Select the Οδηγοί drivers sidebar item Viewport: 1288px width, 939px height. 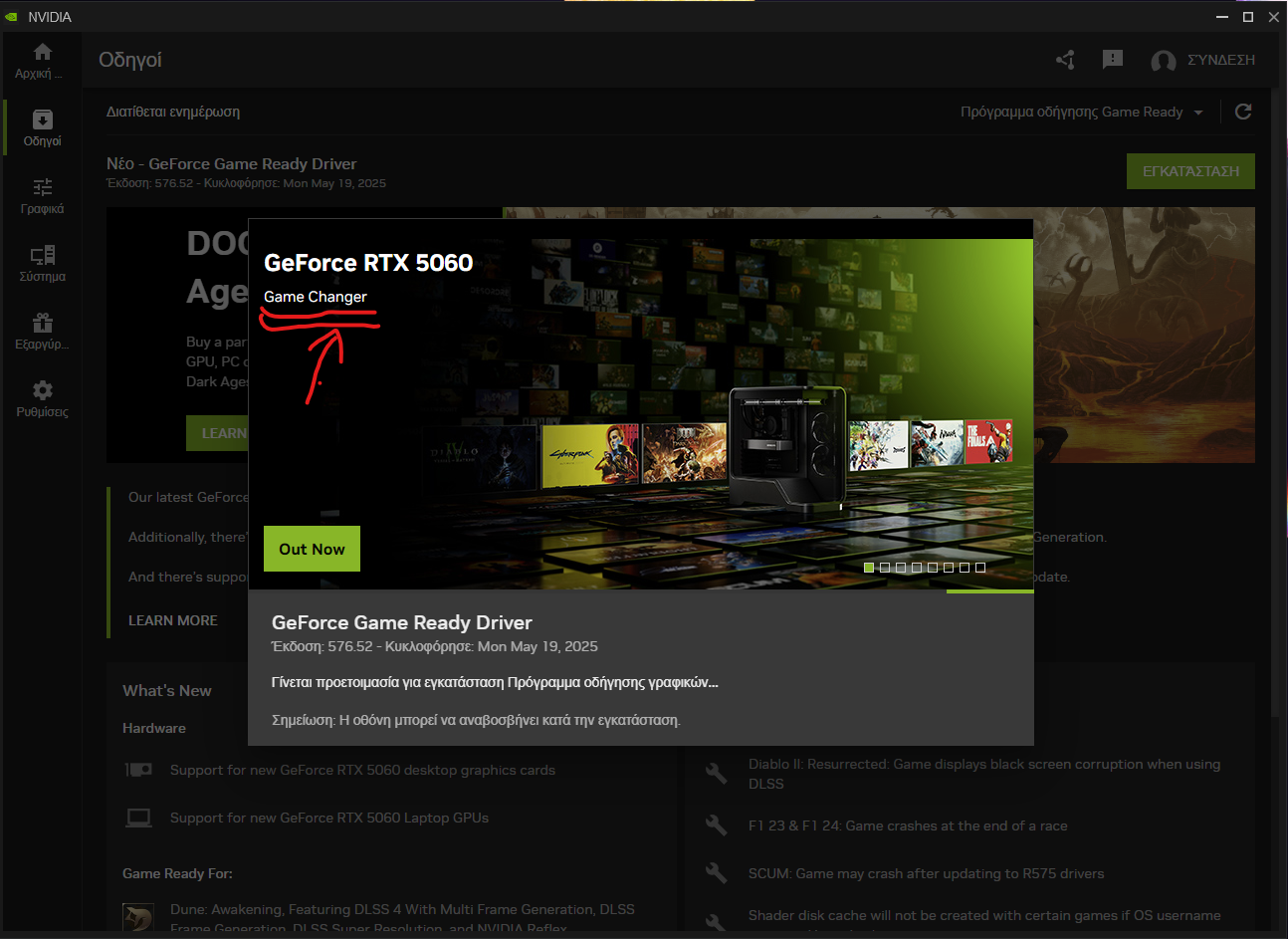tap(42, 128)
